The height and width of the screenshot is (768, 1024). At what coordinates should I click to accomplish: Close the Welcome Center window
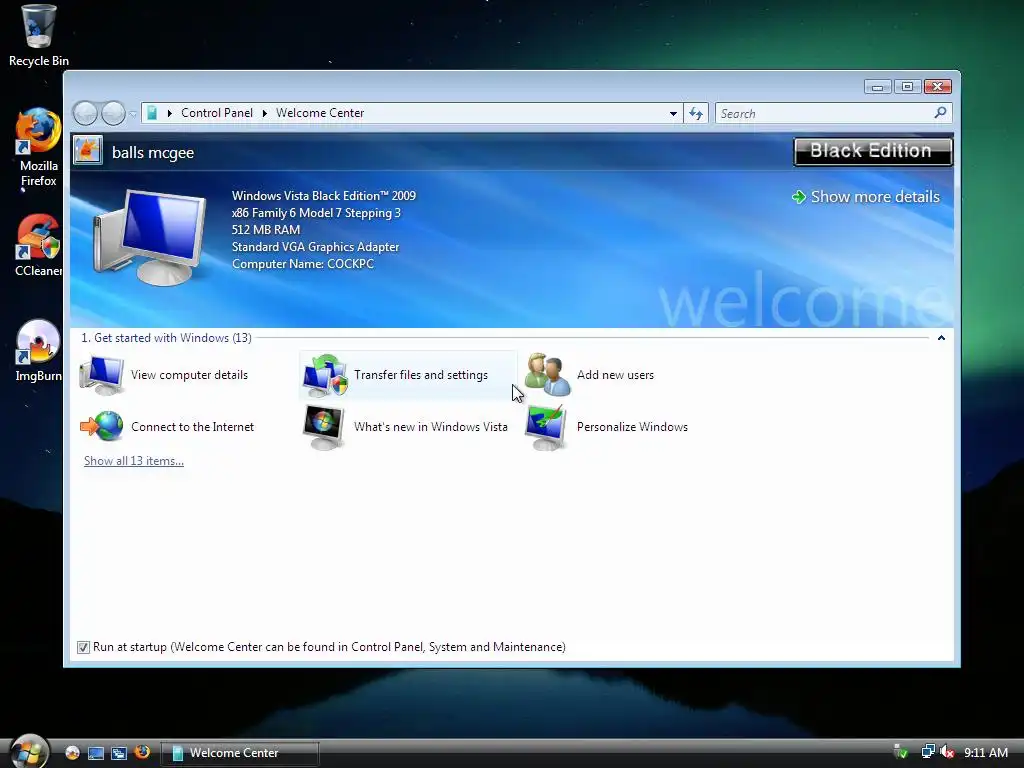[x=938, y=87]
